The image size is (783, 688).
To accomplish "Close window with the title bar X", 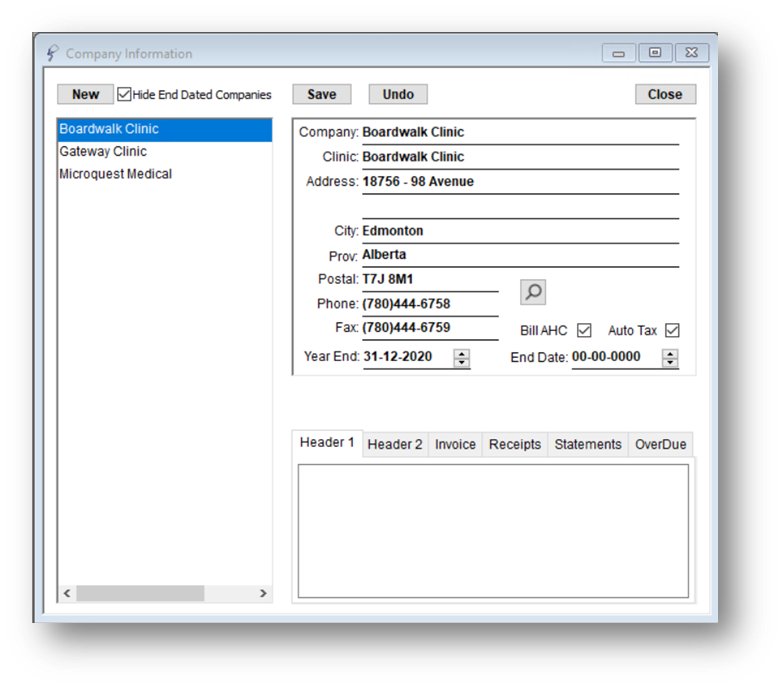I will (692, 53).
